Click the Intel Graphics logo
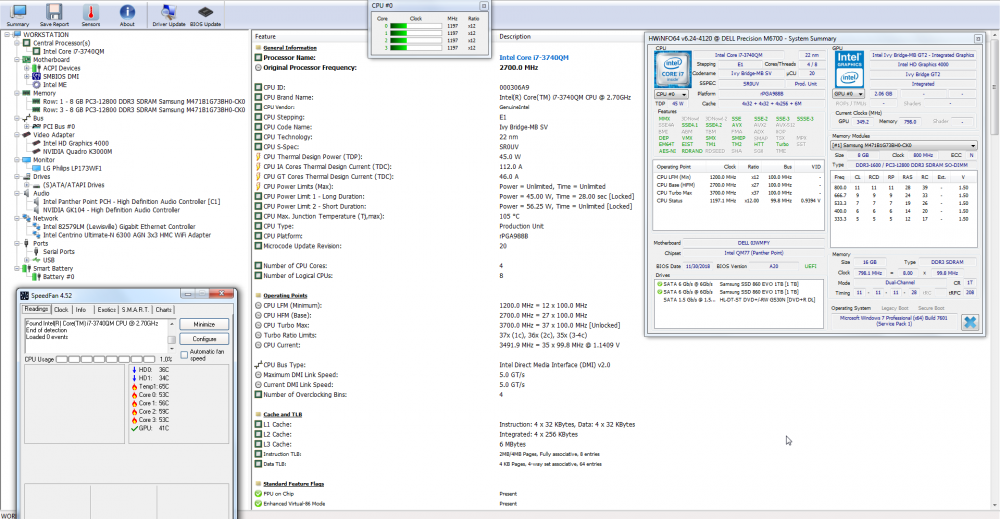The width and height of the screenshot is (1000, 519). [x=851, y=70]
